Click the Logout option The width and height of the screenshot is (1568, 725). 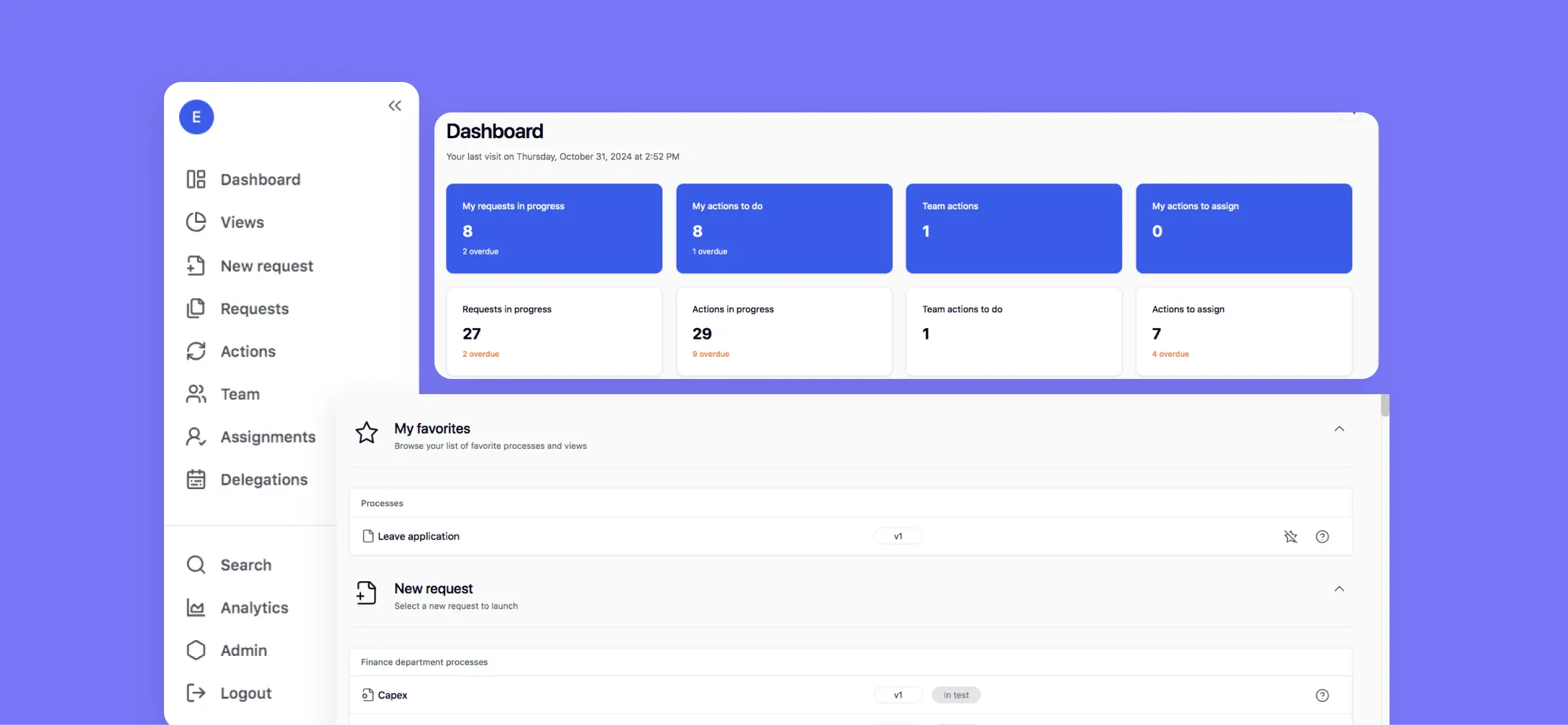coord(245,693)
